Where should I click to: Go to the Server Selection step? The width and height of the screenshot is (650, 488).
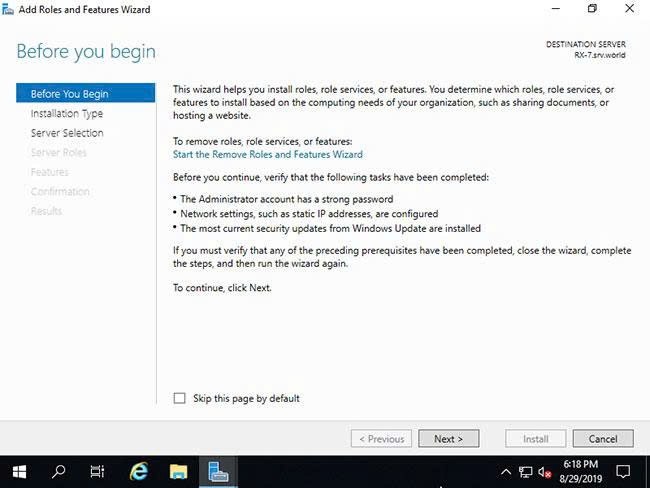pyautogui.click(x=67, y=133)
